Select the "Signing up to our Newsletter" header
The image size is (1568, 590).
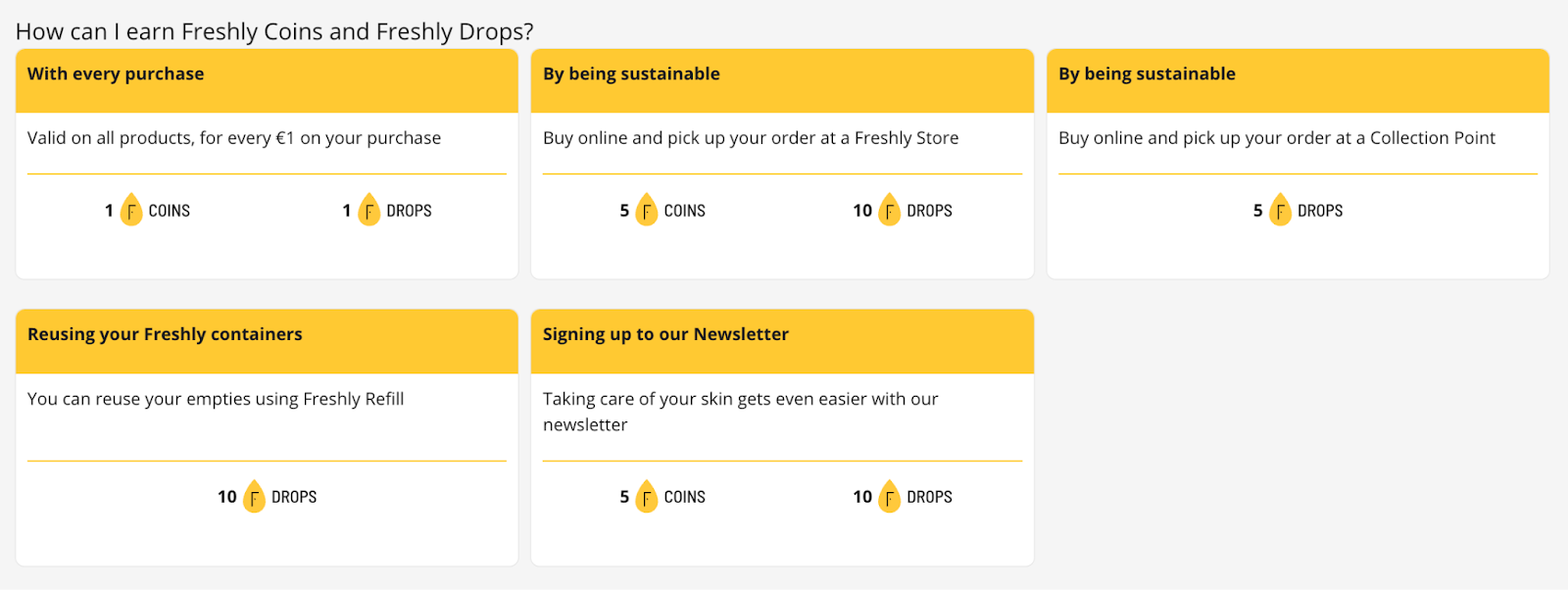coord(665,335)
